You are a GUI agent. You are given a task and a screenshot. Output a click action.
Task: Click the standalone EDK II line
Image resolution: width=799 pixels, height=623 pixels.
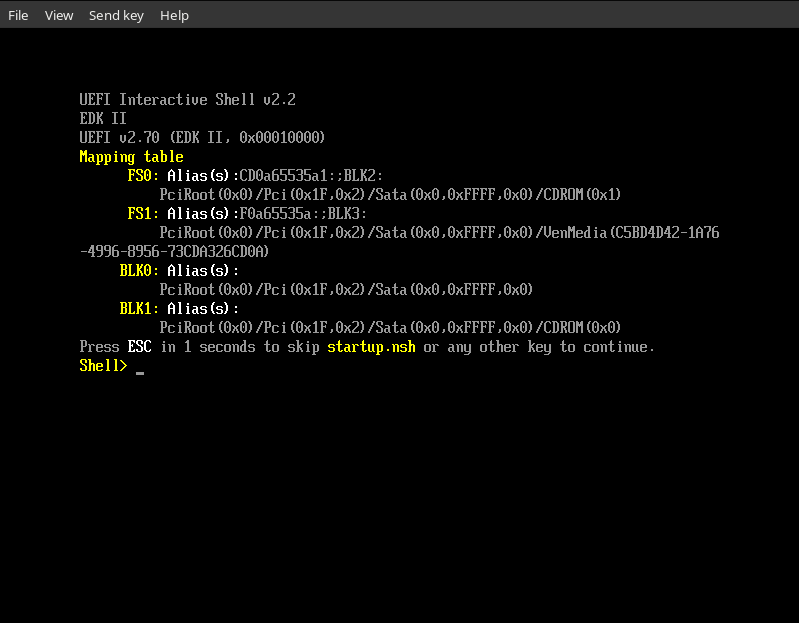103,119
